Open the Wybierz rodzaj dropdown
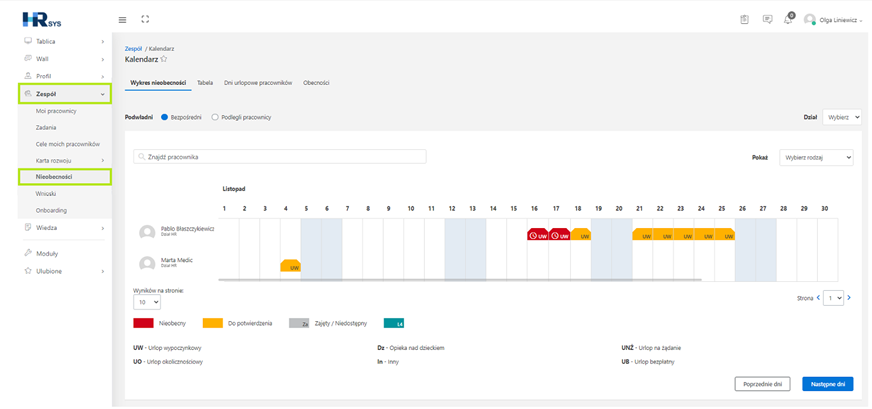The height and width of the screenshot is (409, 872). pos(816,157)
